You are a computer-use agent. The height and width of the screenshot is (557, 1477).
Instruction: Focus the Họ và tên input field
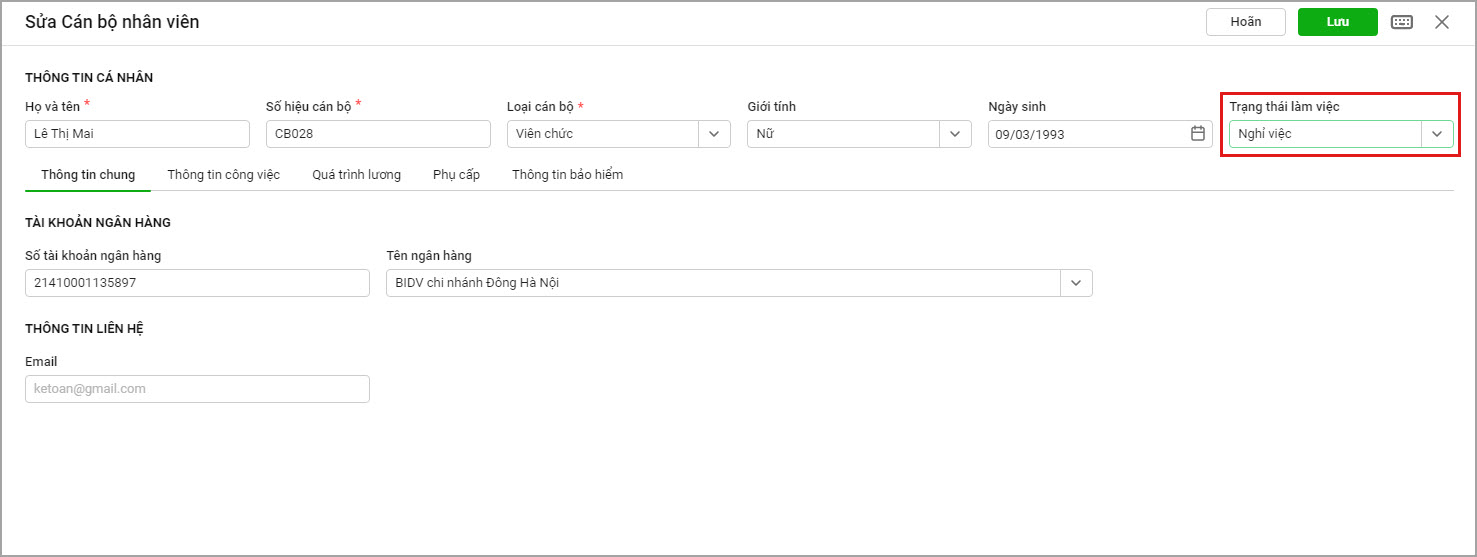[137, 134]
